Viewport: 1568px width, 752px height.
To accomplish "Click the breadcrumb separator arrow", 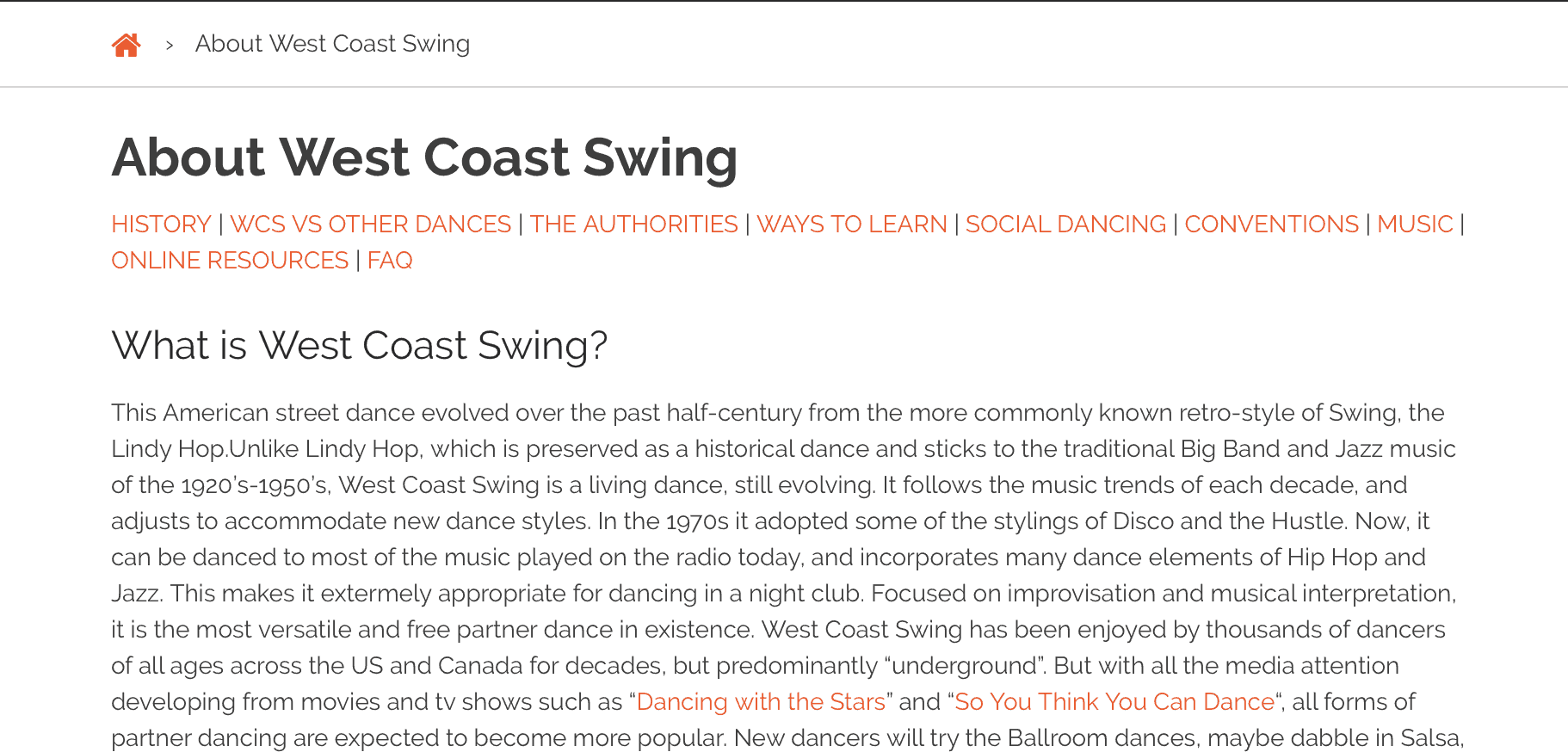I will [170, 45].
